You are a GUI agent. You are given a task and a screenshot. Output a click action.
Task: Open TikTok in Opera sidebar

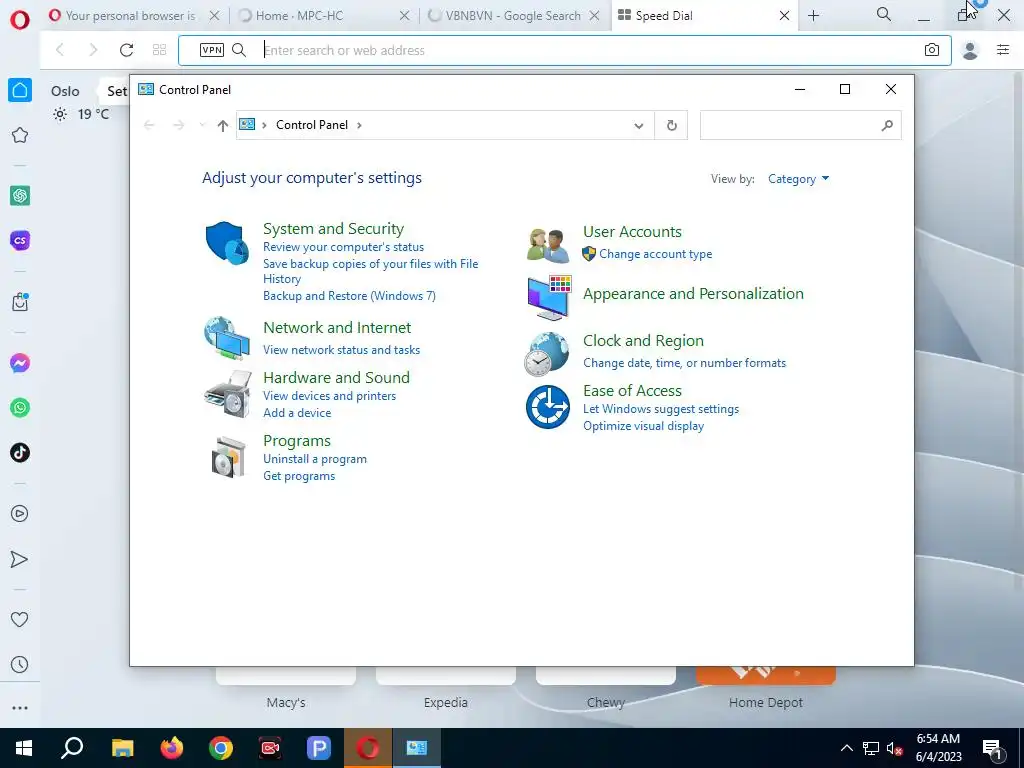tap(20, 453)
